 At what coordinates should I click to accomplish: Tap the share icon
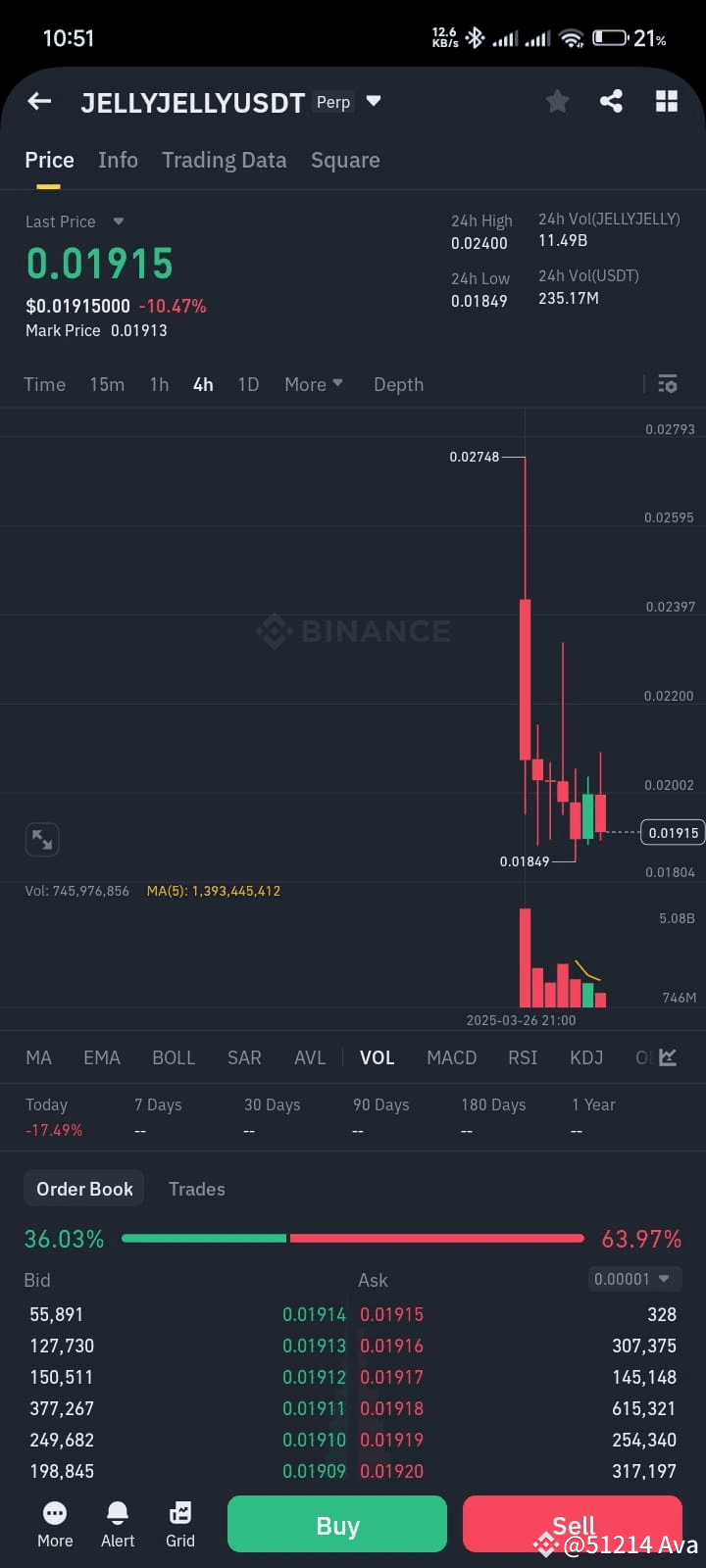pos(611,101)
